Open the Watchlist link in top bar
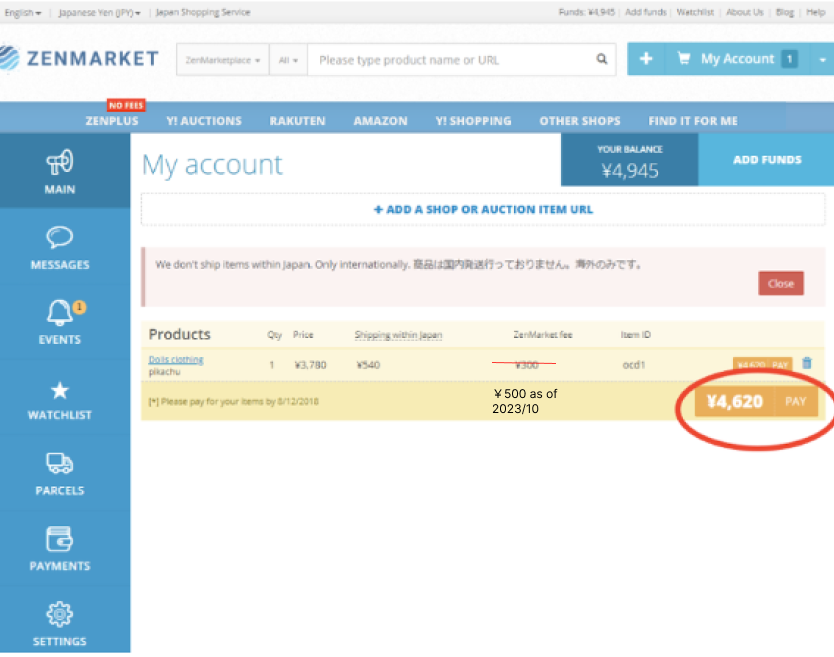Image resolution: width=834 pixels, height=657 pixels. 695,12
